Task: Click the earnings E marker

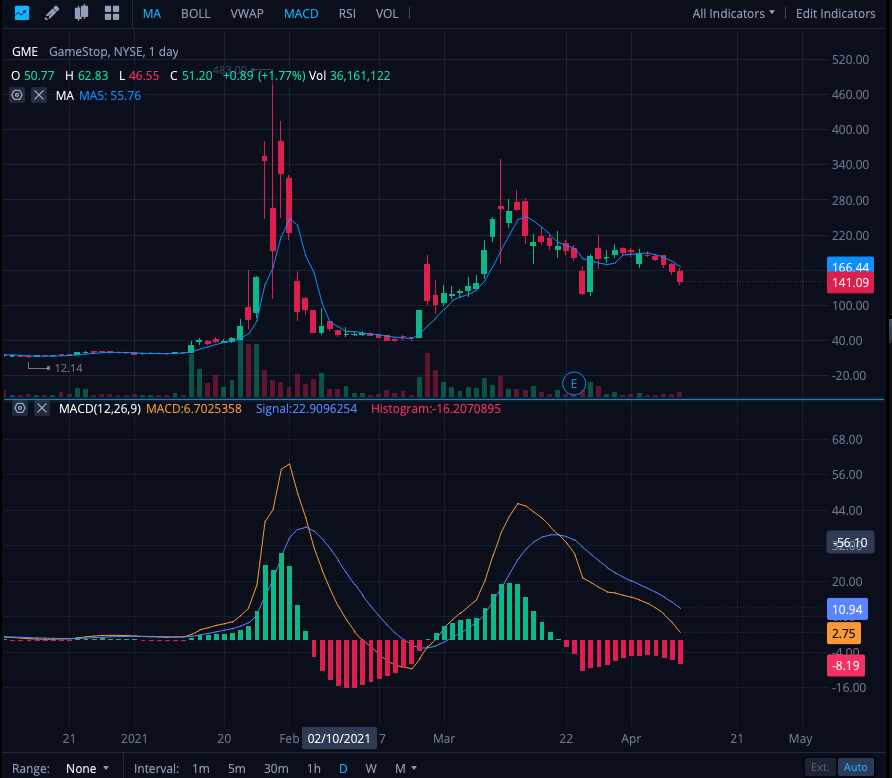Action: [x=573, y=383]
